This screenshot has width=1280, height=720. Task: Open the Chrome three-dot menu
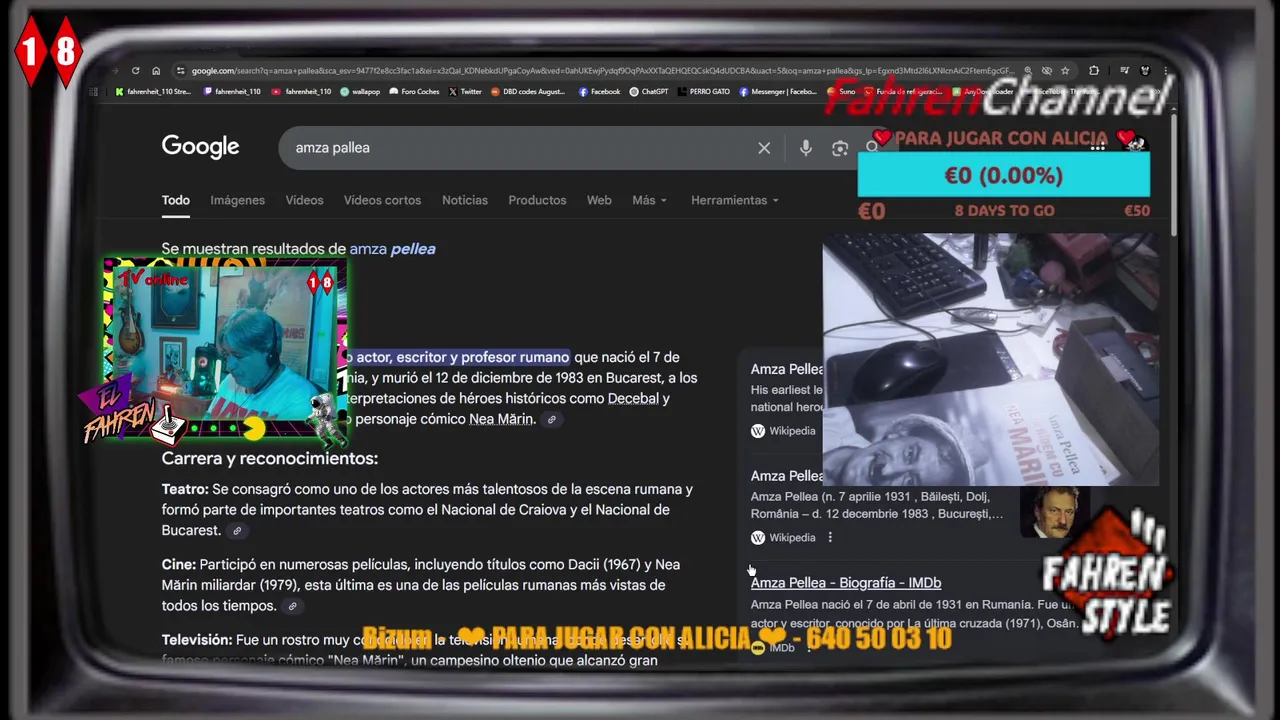(x=1166, y=71)
